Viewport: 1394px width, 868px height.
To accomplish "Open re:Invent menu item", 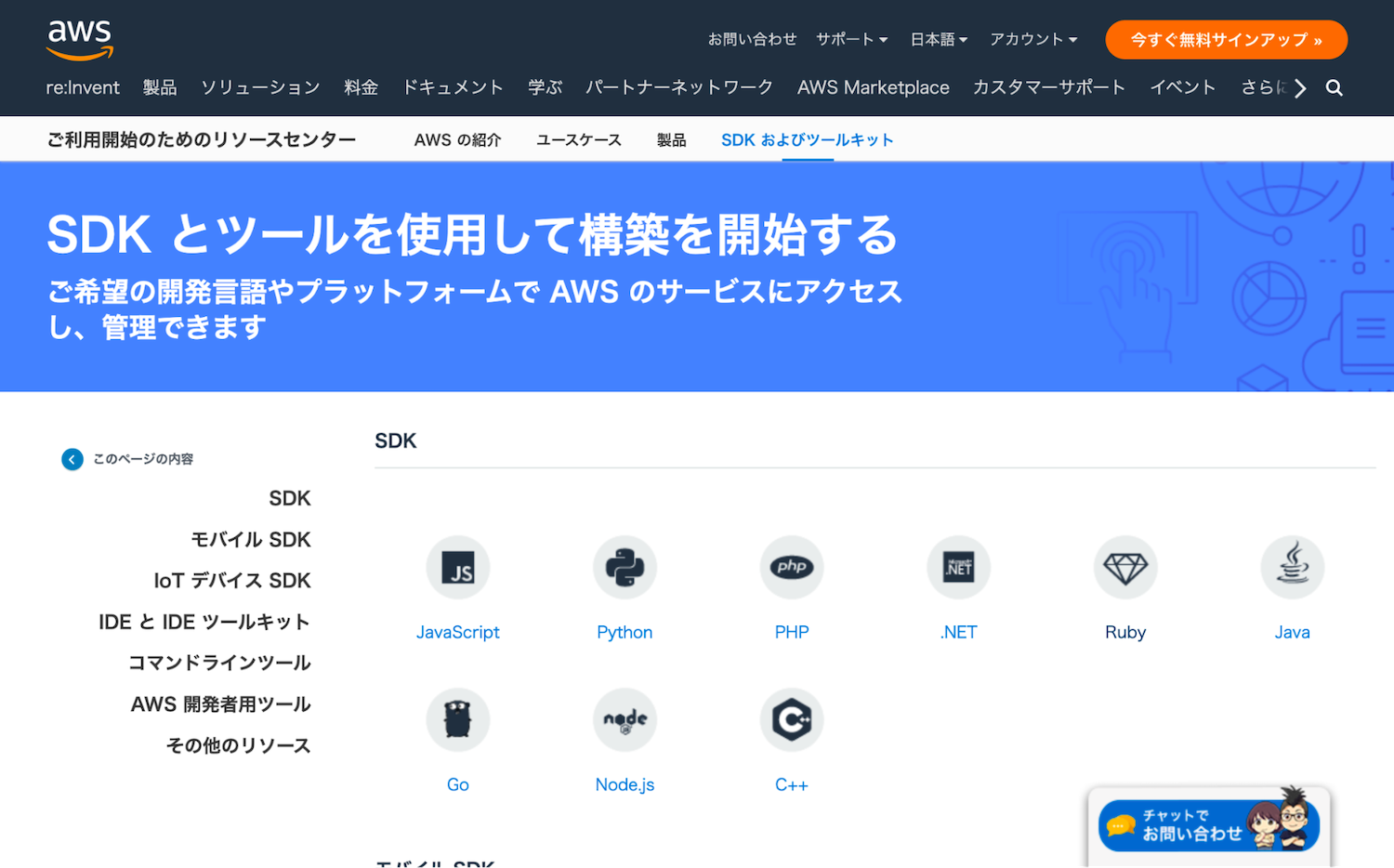I will (83, 87).
